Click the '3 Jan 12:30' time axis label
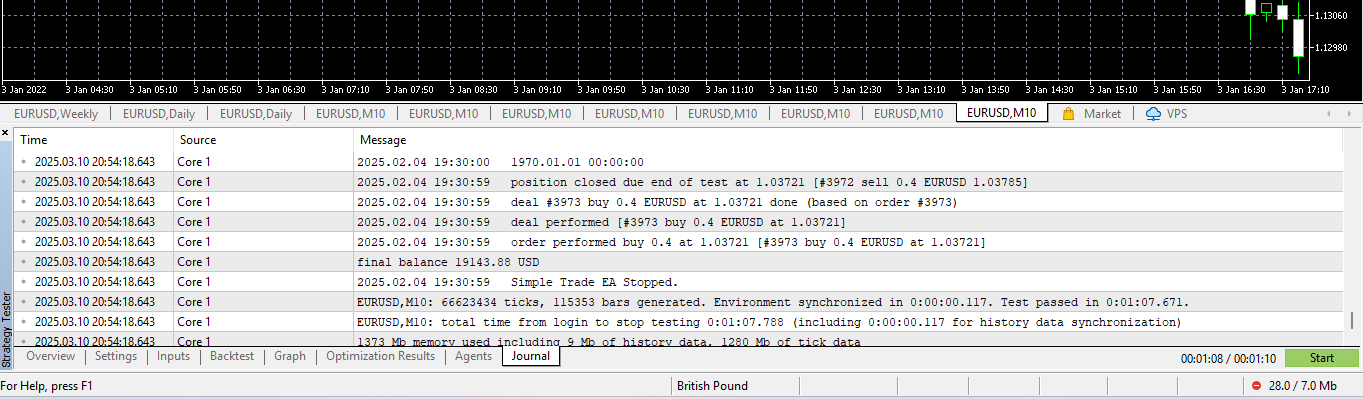Viewport: 1363px width, 399px height. [857, 90]
